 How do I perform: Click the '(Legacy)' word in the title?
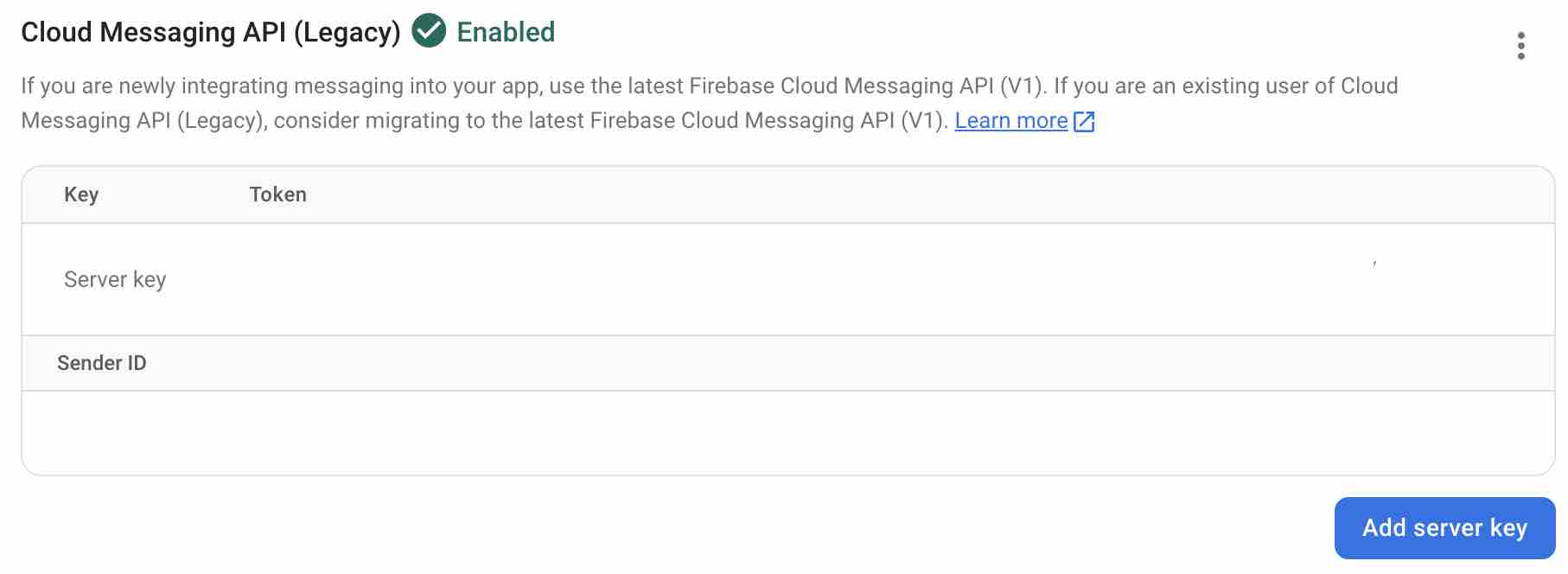click(347, 33)
